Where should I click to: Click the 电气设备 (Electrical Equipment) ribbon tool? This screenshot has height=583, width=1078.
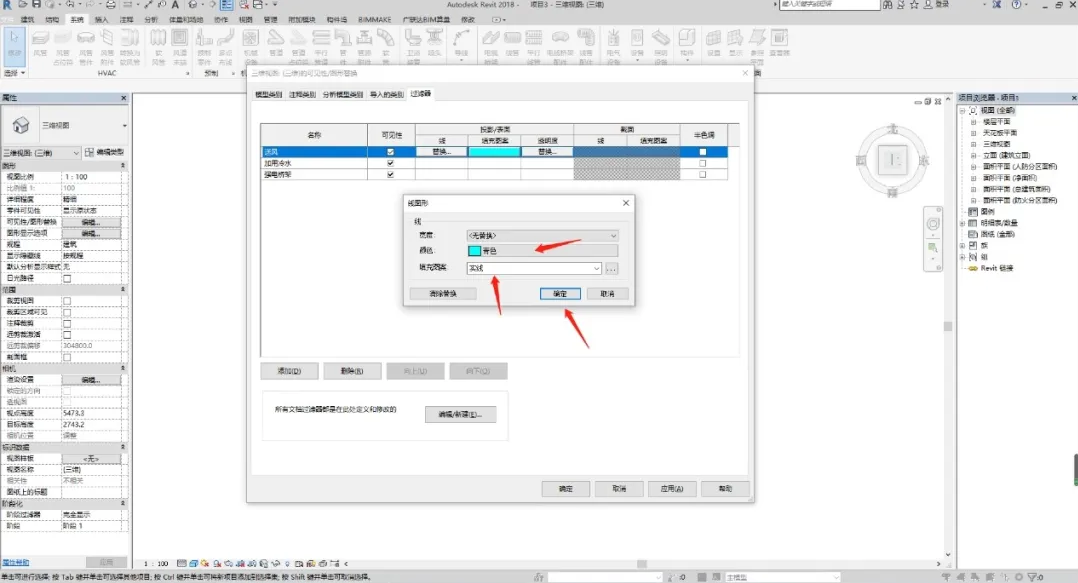pyautogui.click(x=613, y=44)
